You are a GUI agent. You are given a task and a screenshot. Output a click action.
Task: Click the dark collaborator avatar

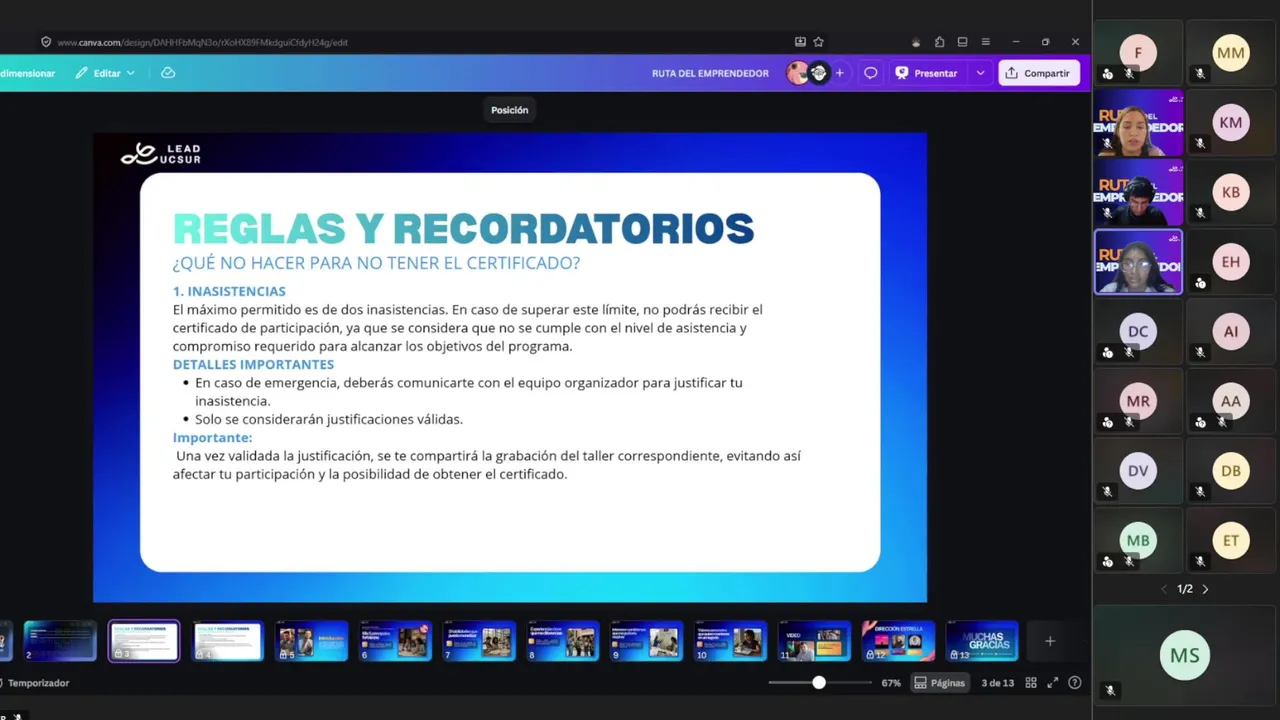click(819, 73)
